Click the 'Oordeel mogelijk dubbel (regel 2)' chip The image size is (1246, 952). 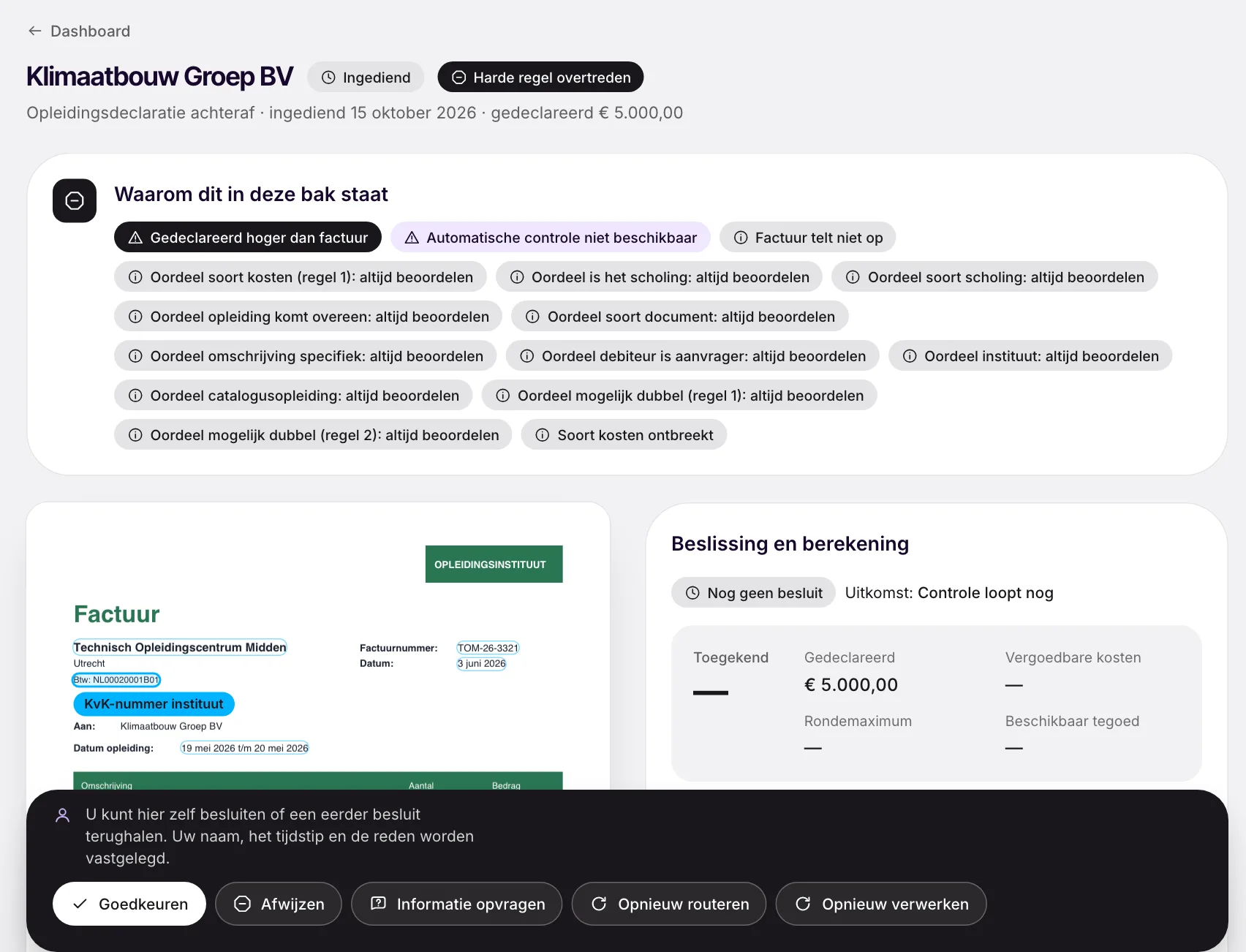(313, 434)
